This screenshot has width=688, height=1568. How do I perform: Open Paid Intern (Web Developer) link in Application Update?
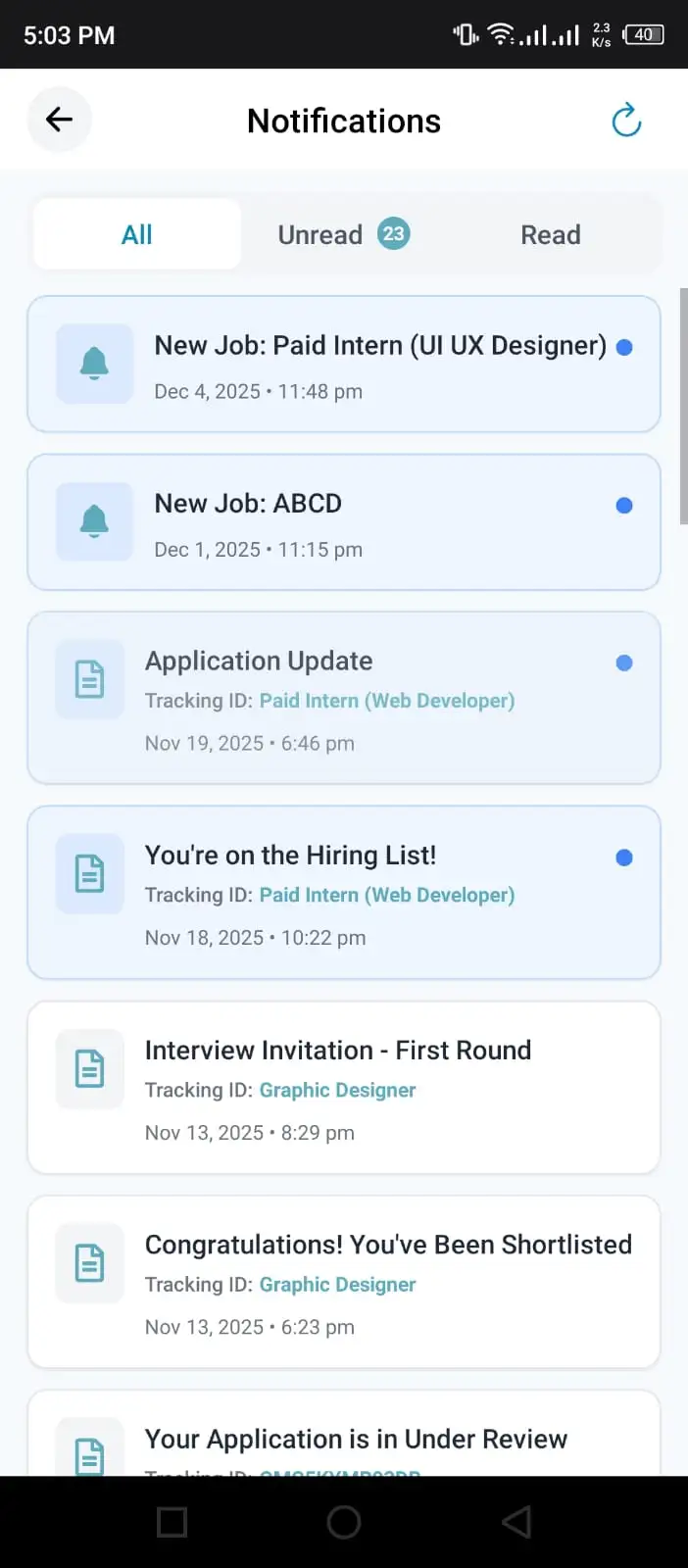coord(386,701)
